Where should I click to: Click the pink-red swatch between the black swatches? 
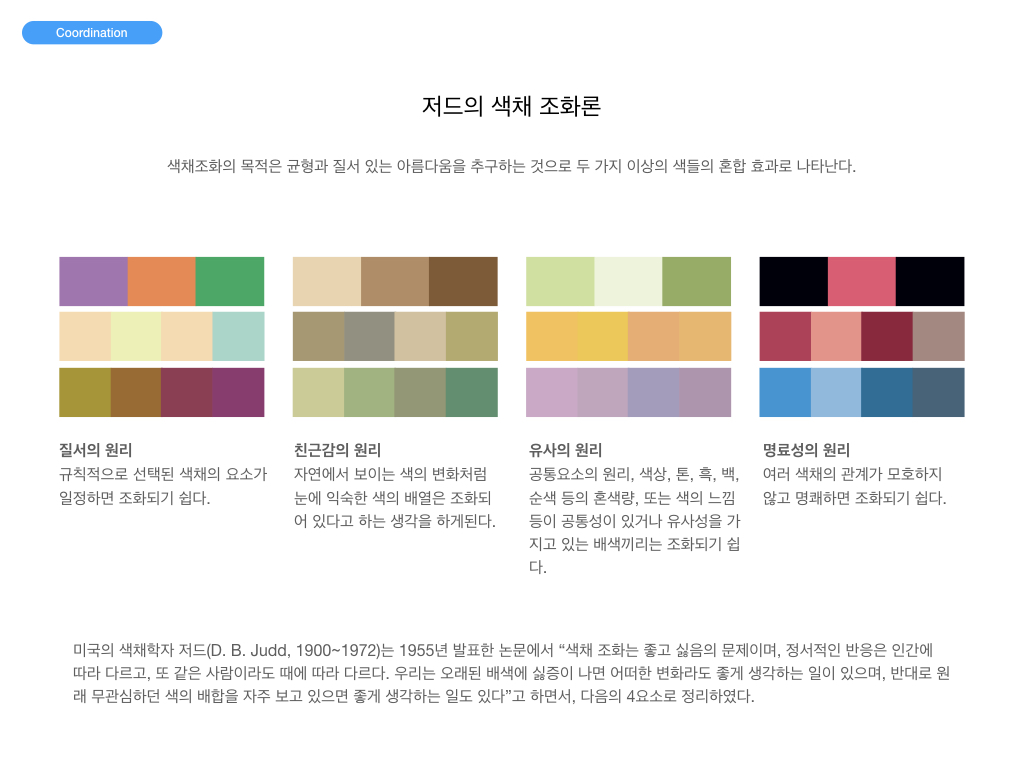tap(861, 281)
